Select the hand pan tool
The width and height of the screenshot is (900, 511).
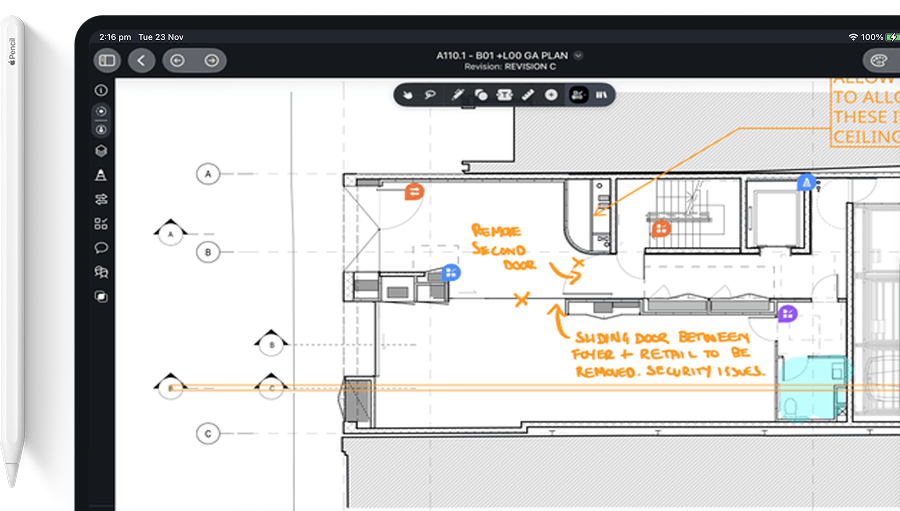(x=407, y=95)
